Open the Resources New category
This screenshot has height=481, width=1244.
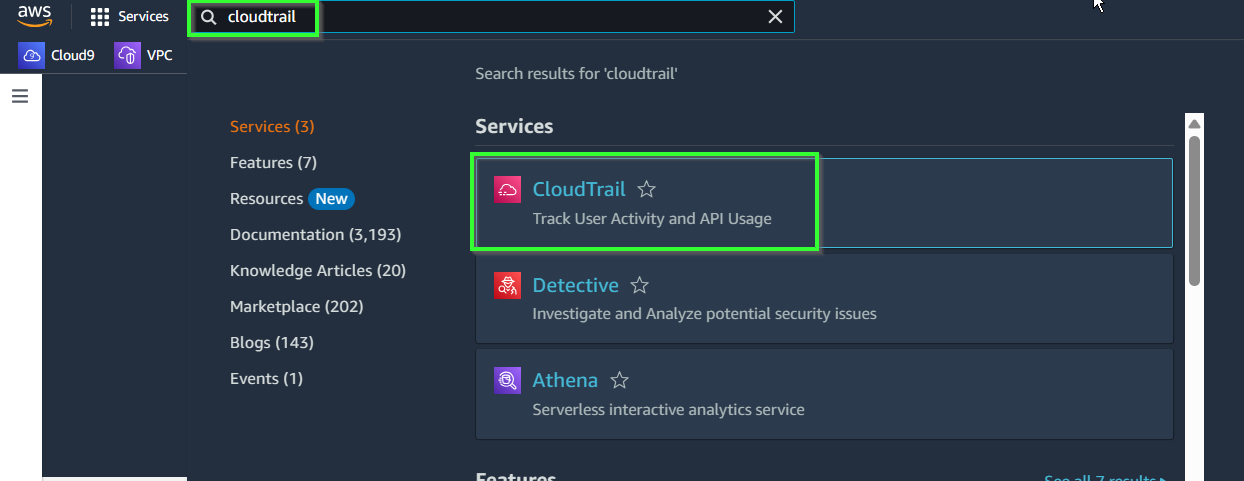[292, 198]
